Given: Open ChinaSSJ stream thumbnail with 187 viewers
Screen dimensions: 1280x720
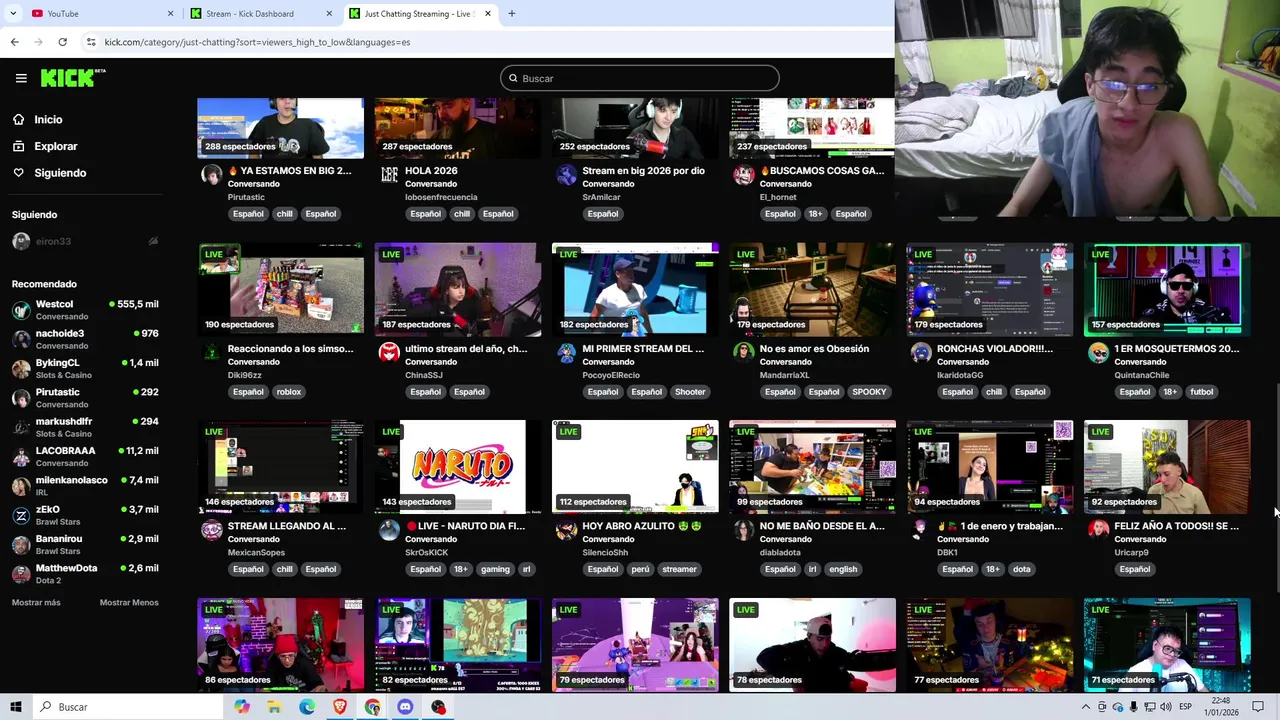Looking at the screenshot, I should coord(457,289).
